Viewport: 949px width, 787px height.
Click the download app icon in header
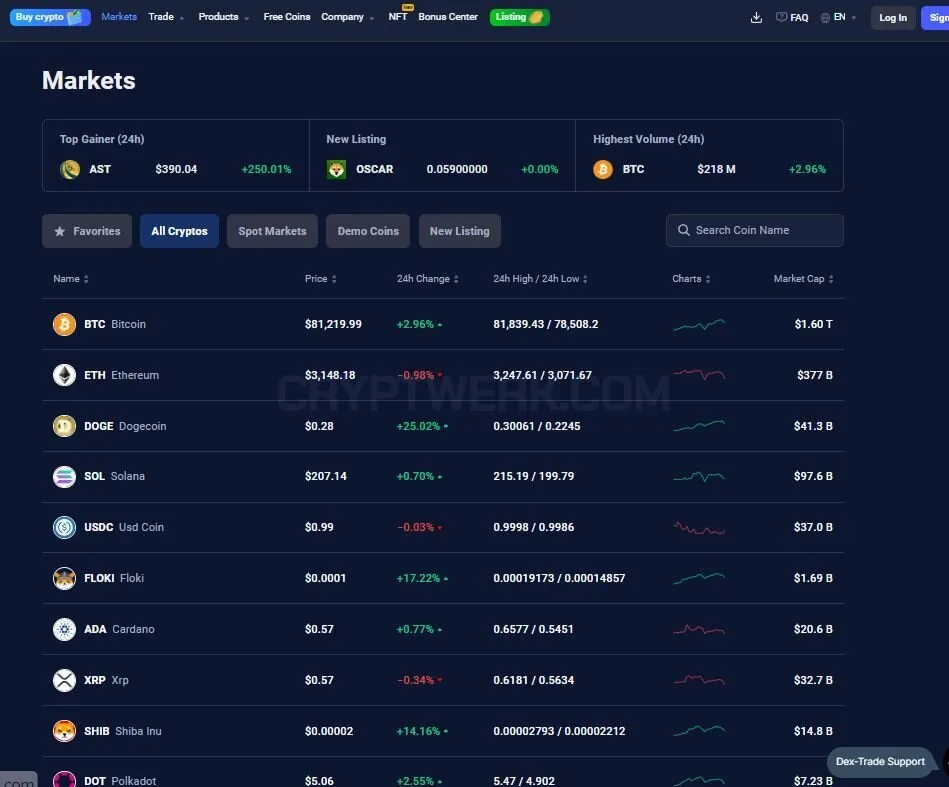point(756,18)
